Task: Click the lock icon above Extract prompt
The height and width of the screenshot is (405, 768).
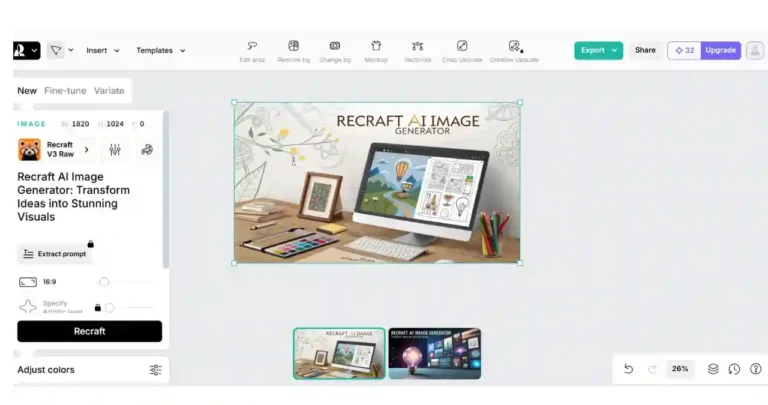Action: click(91, 244)
